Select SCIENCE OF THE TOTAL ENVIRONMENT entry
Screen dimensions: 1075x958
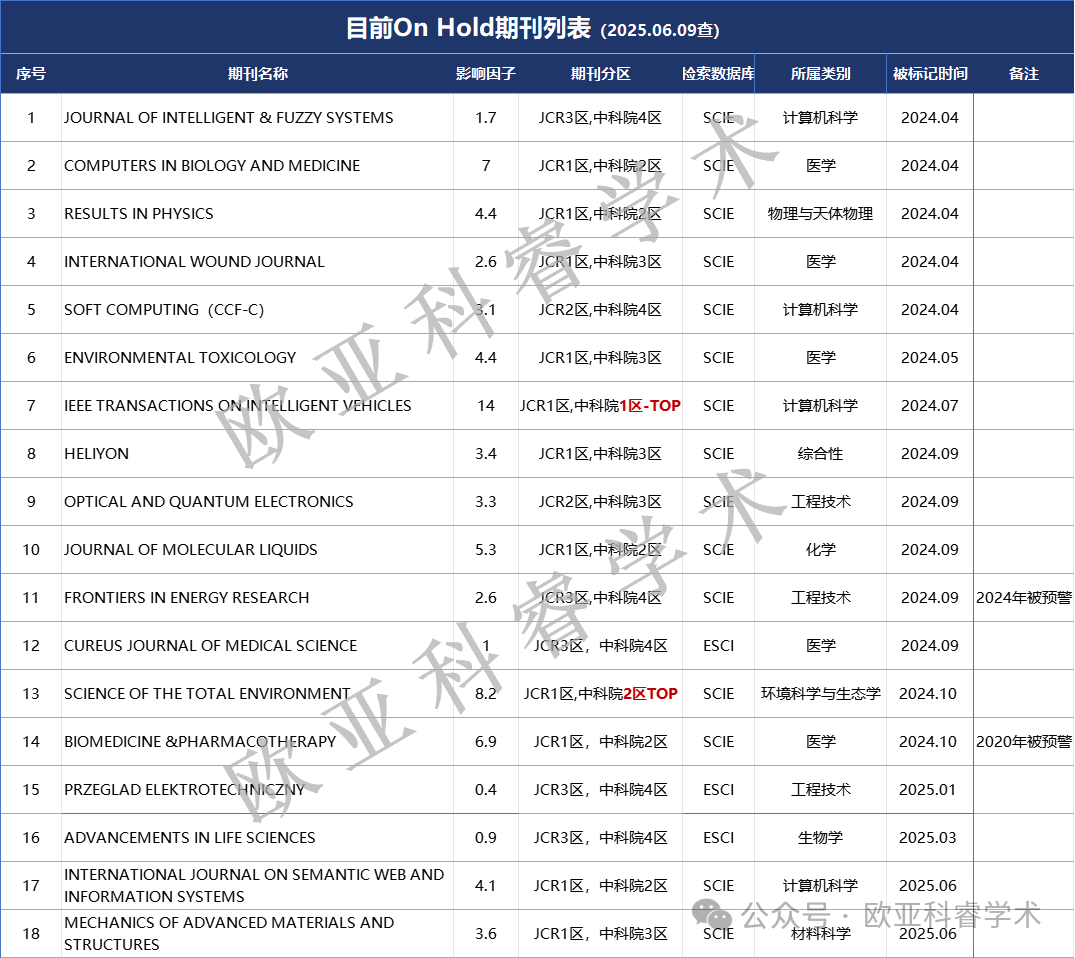(207, 693)
